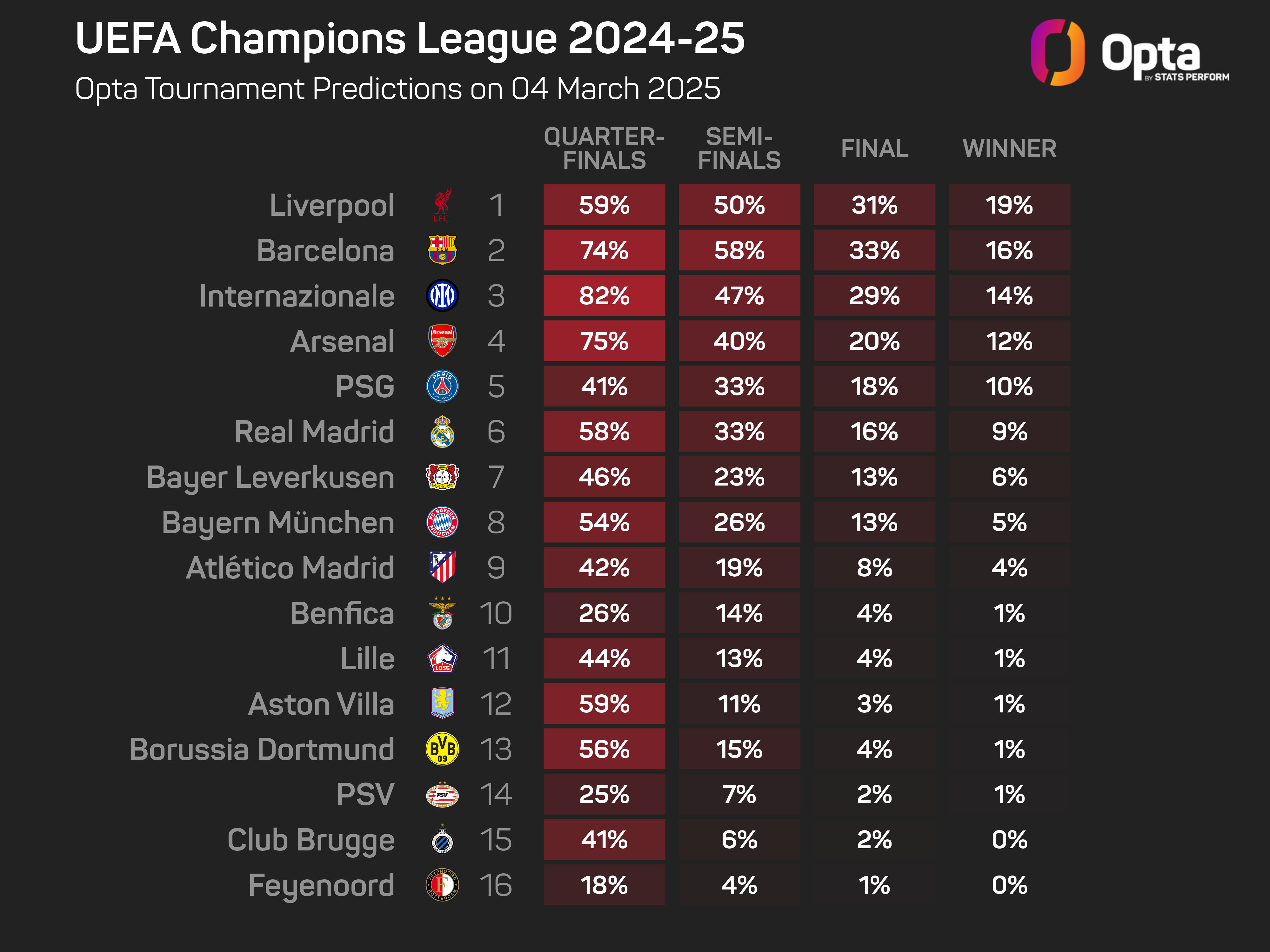Click Barcelona's 58% semi-finals cell
Image resolution: width=1270 pixels, height=952 pixels.
(x=739, y=250)
